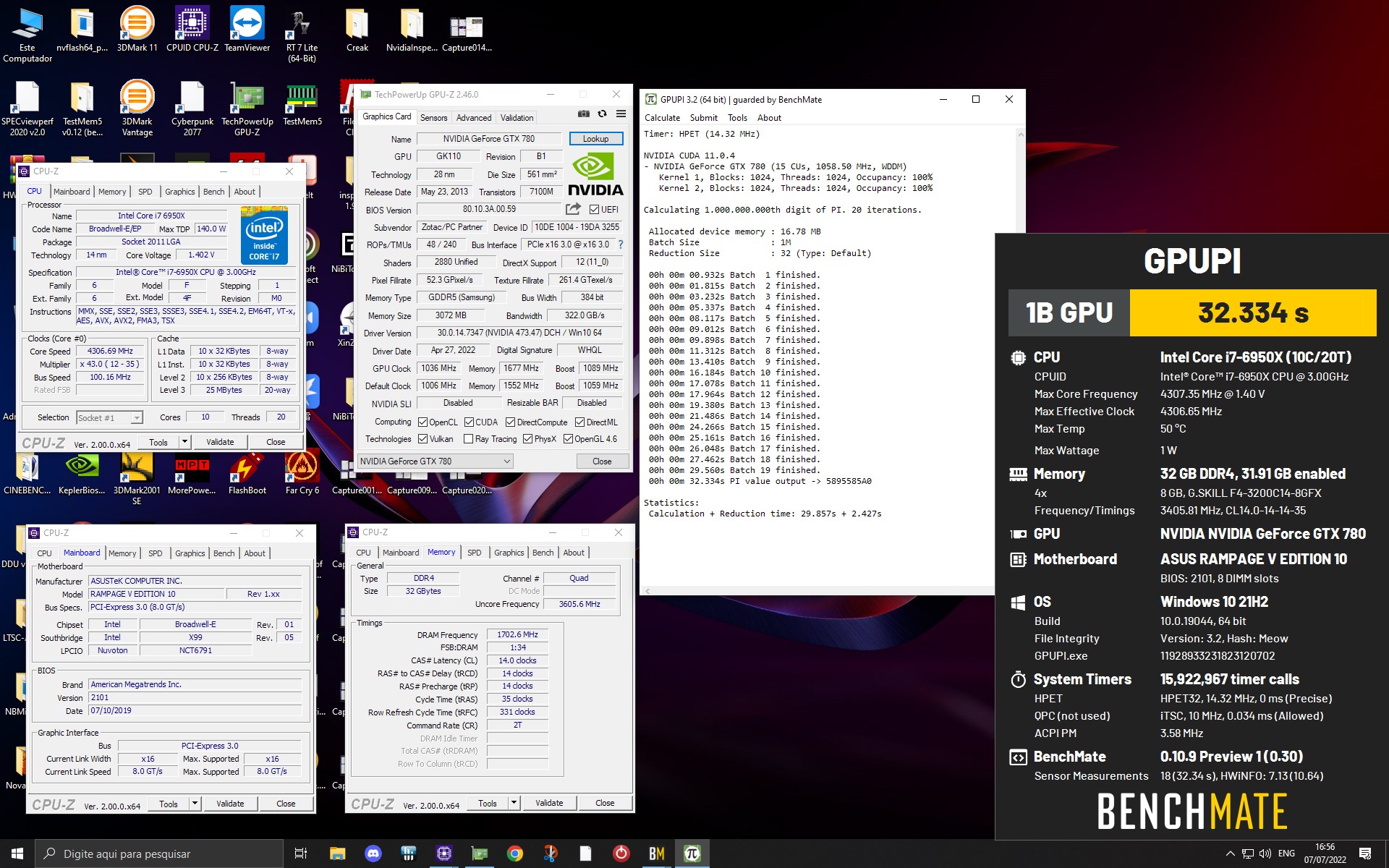Open the Creak folder on the desktop
The image size is (1389, 868).
point(357,29)
